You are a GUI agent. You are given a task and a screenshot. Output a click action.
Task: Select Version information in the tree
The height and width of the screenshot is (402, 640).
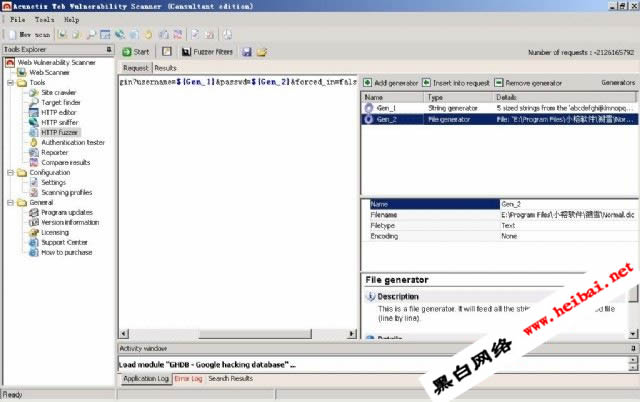(70, 222)
